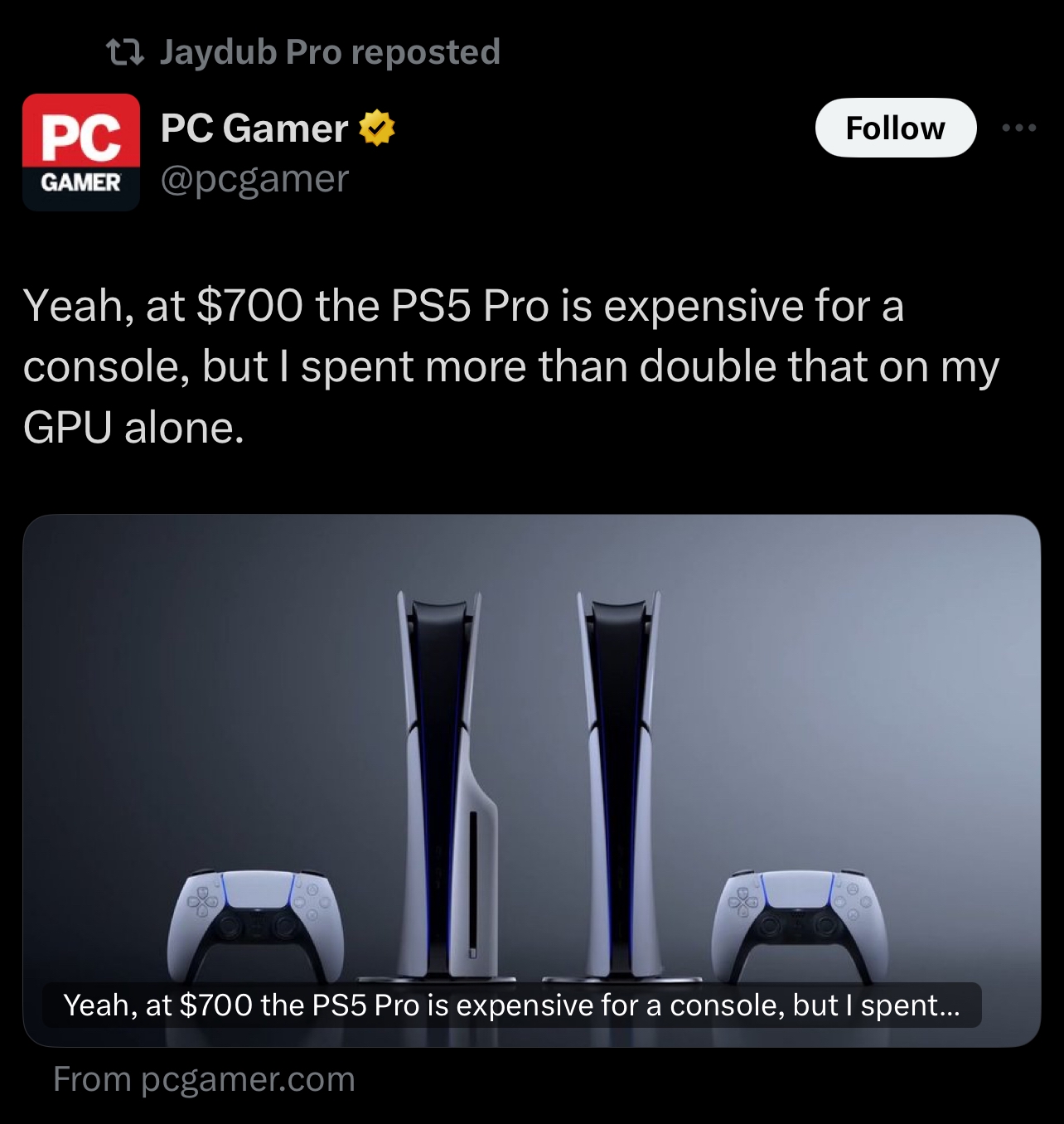
Task: Click the gold verified badge
Action: (377, 128)
